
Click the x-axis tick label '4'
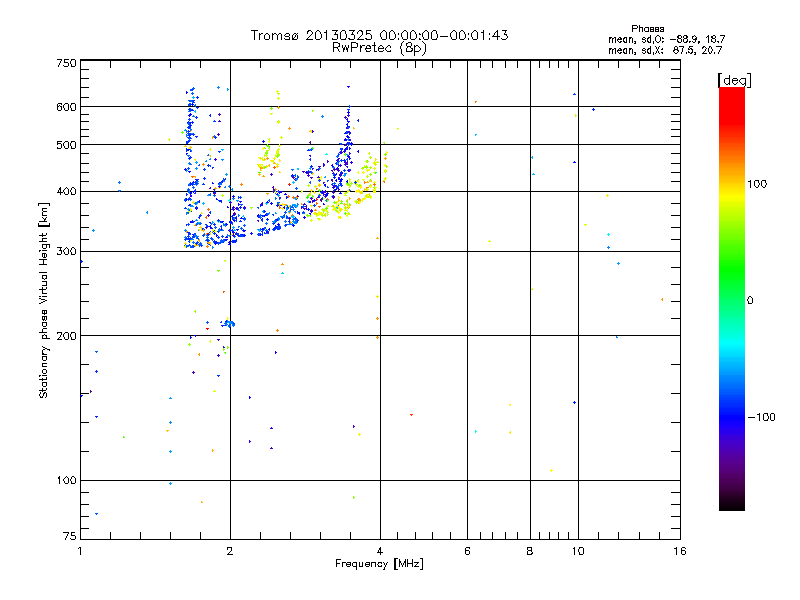(x=380, y=551)
